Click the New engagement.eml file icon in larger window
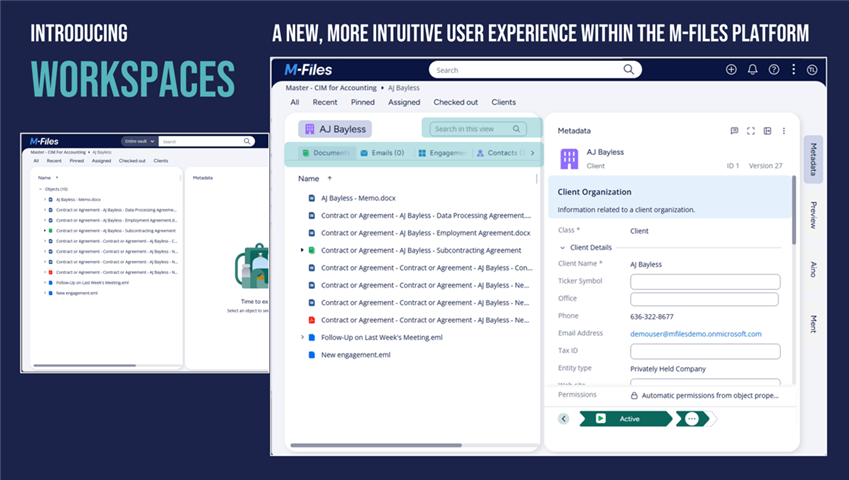Screen dimensions: 849x480 click(311, 354)
